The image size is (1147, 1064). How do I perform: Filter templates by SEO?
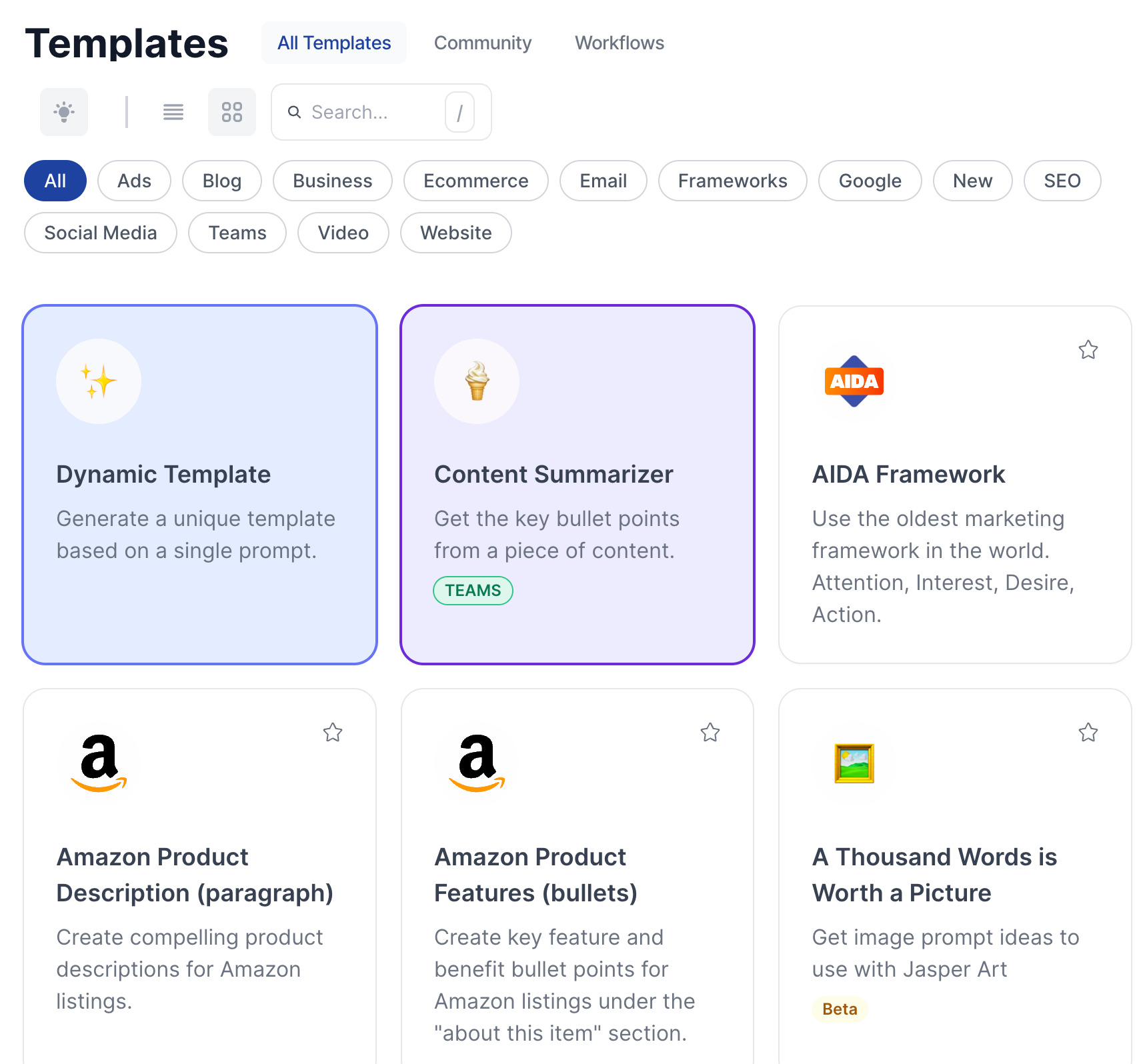pos(1062,181)
